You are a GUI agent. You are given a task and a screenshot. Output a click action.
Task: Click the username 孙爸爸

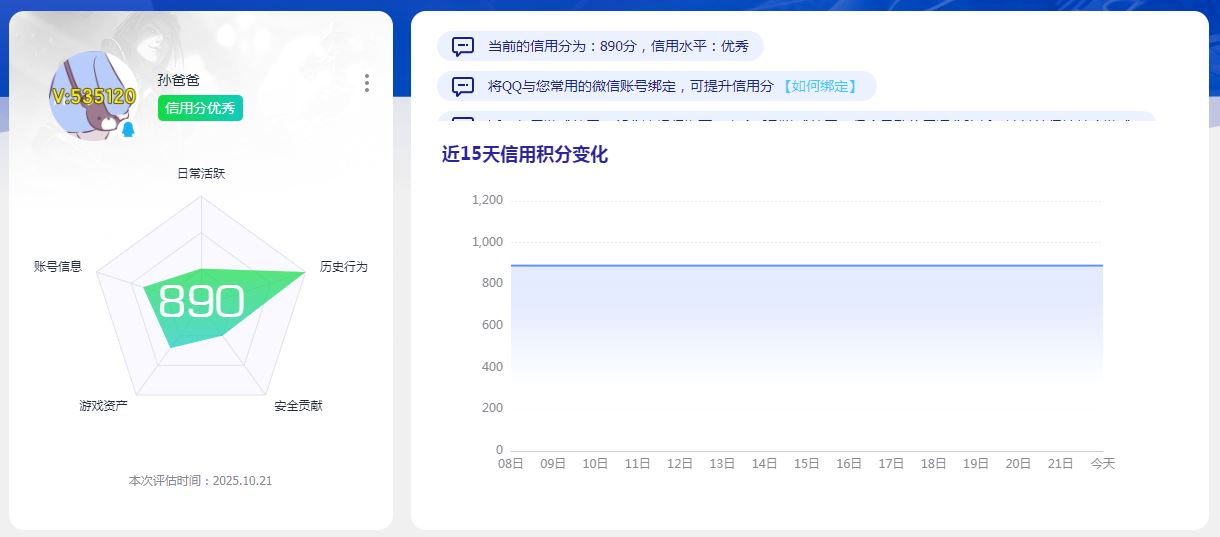178,80
